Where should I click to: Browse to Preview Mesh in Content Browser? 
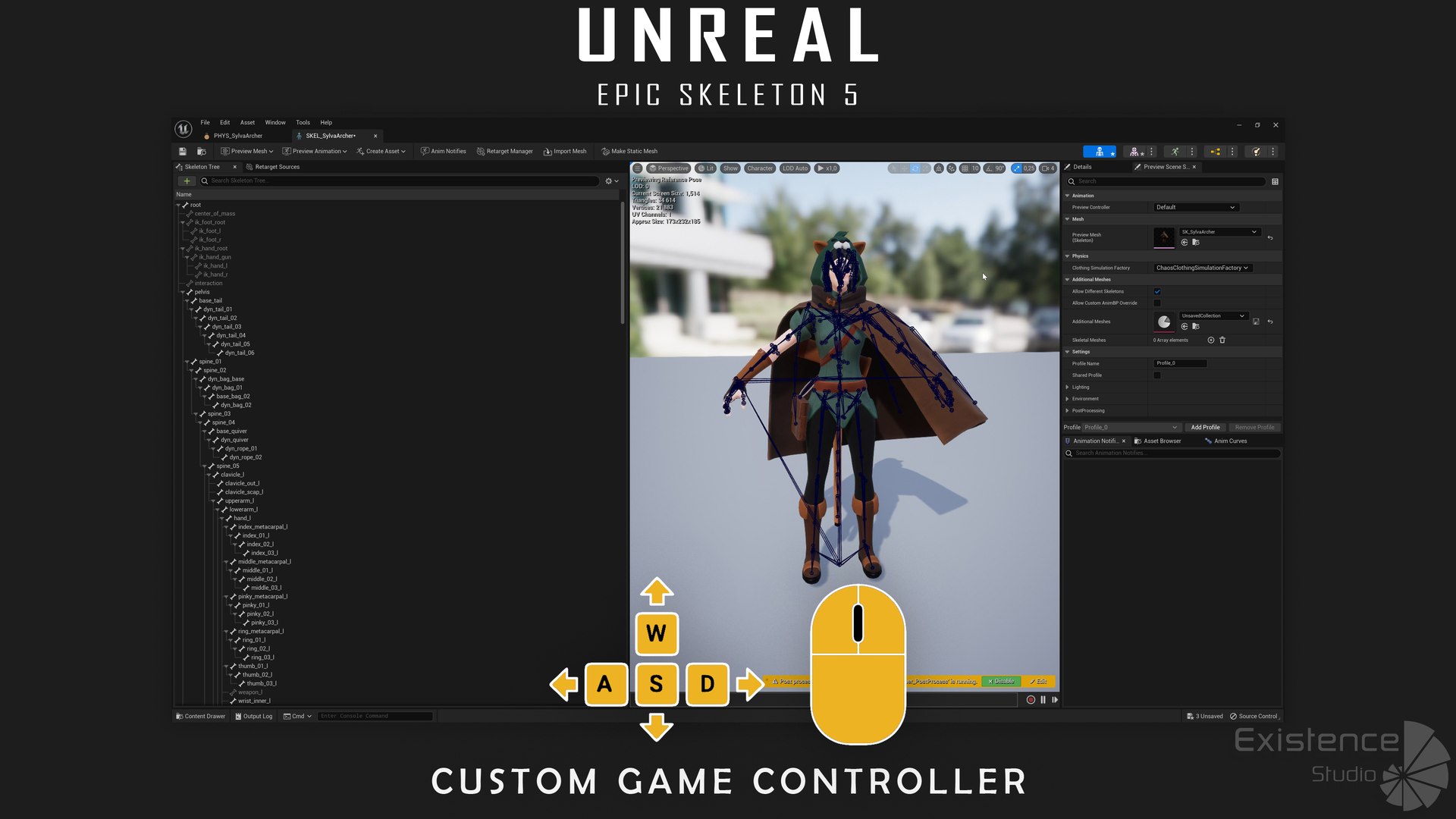tap(1196, 243)
